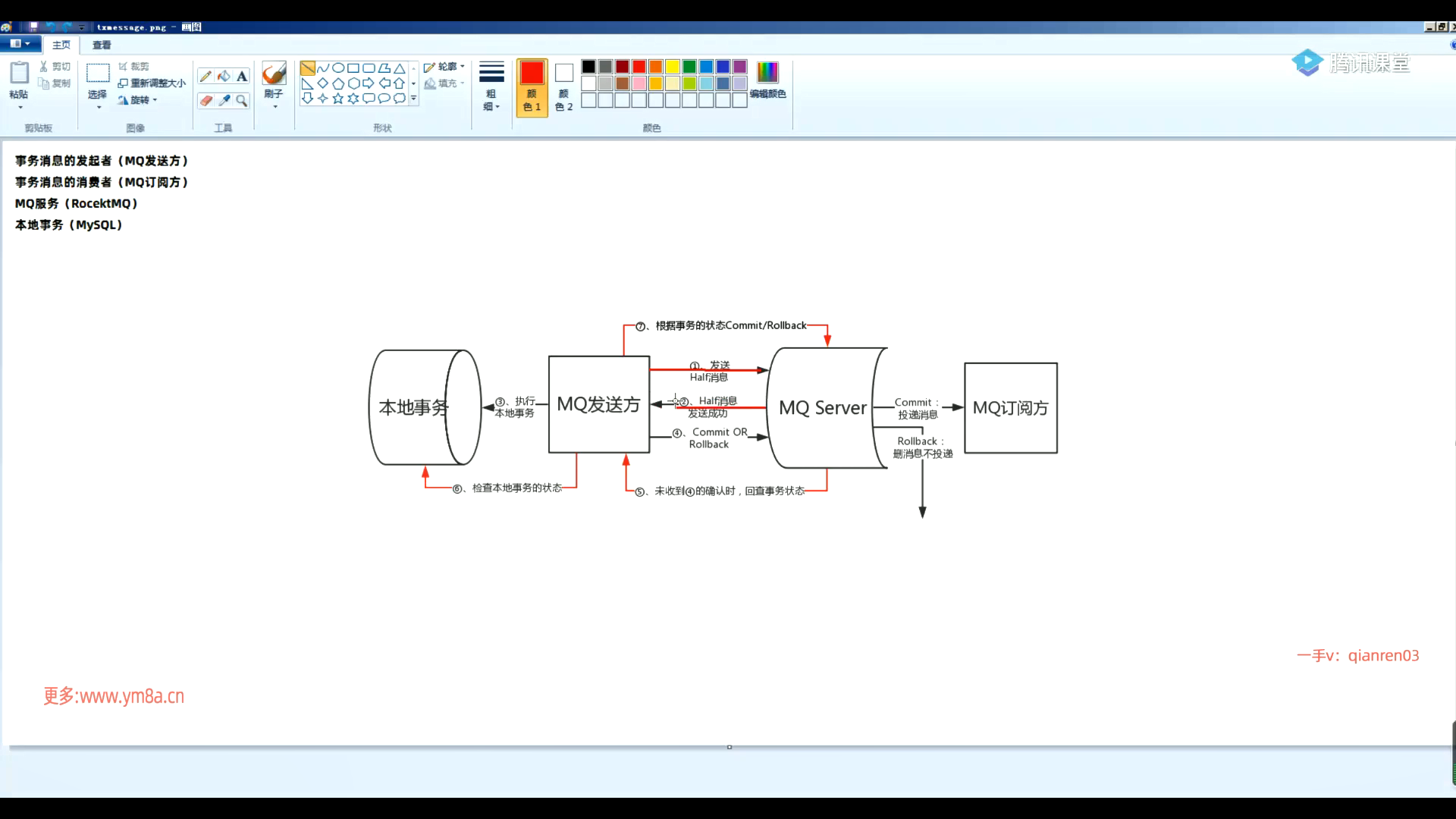Activate the Color 2 (颜色2) selector
The image size is (1456, 819).
click(563, 86)
